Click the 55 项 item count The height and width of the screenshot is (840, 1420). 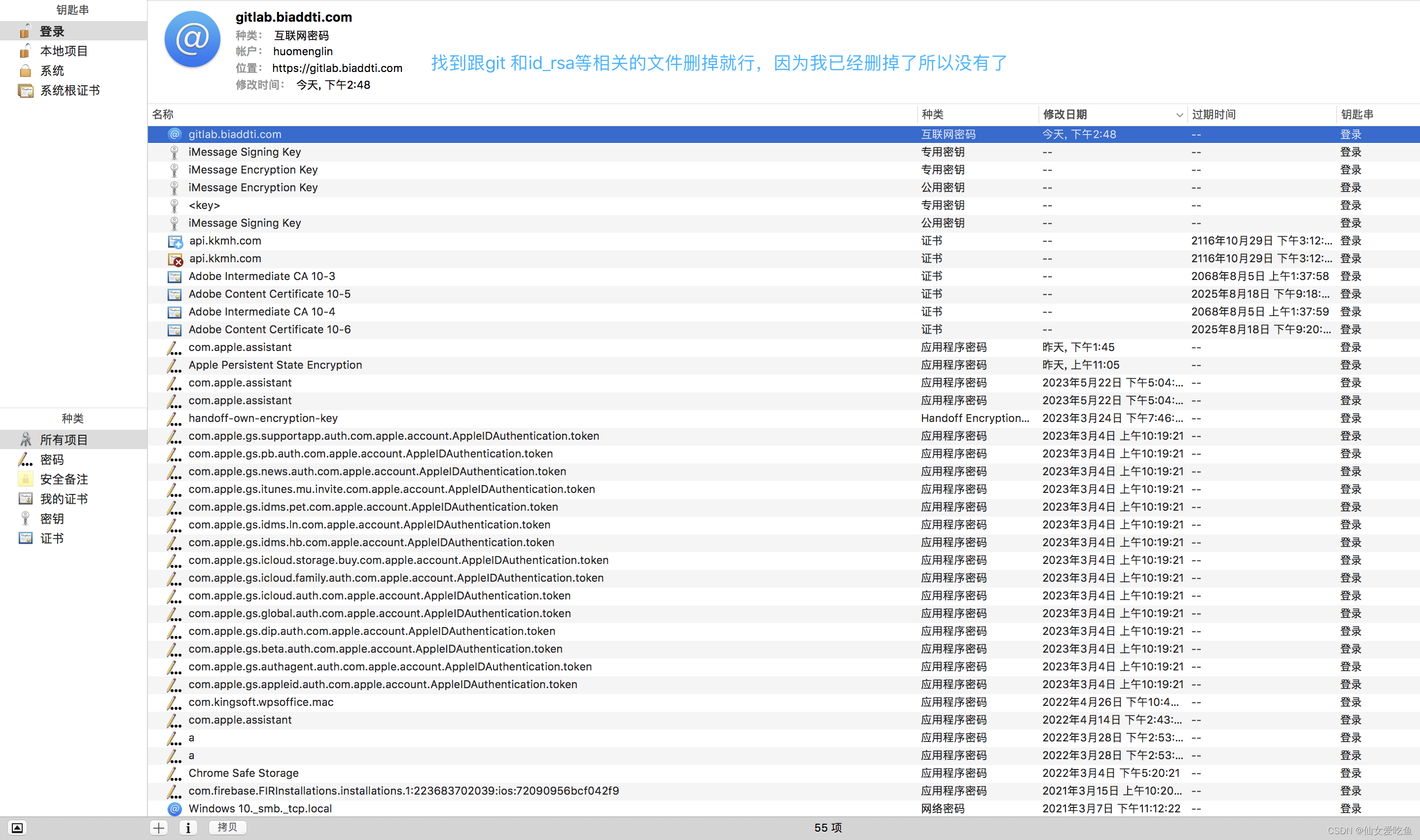[828, 828]
